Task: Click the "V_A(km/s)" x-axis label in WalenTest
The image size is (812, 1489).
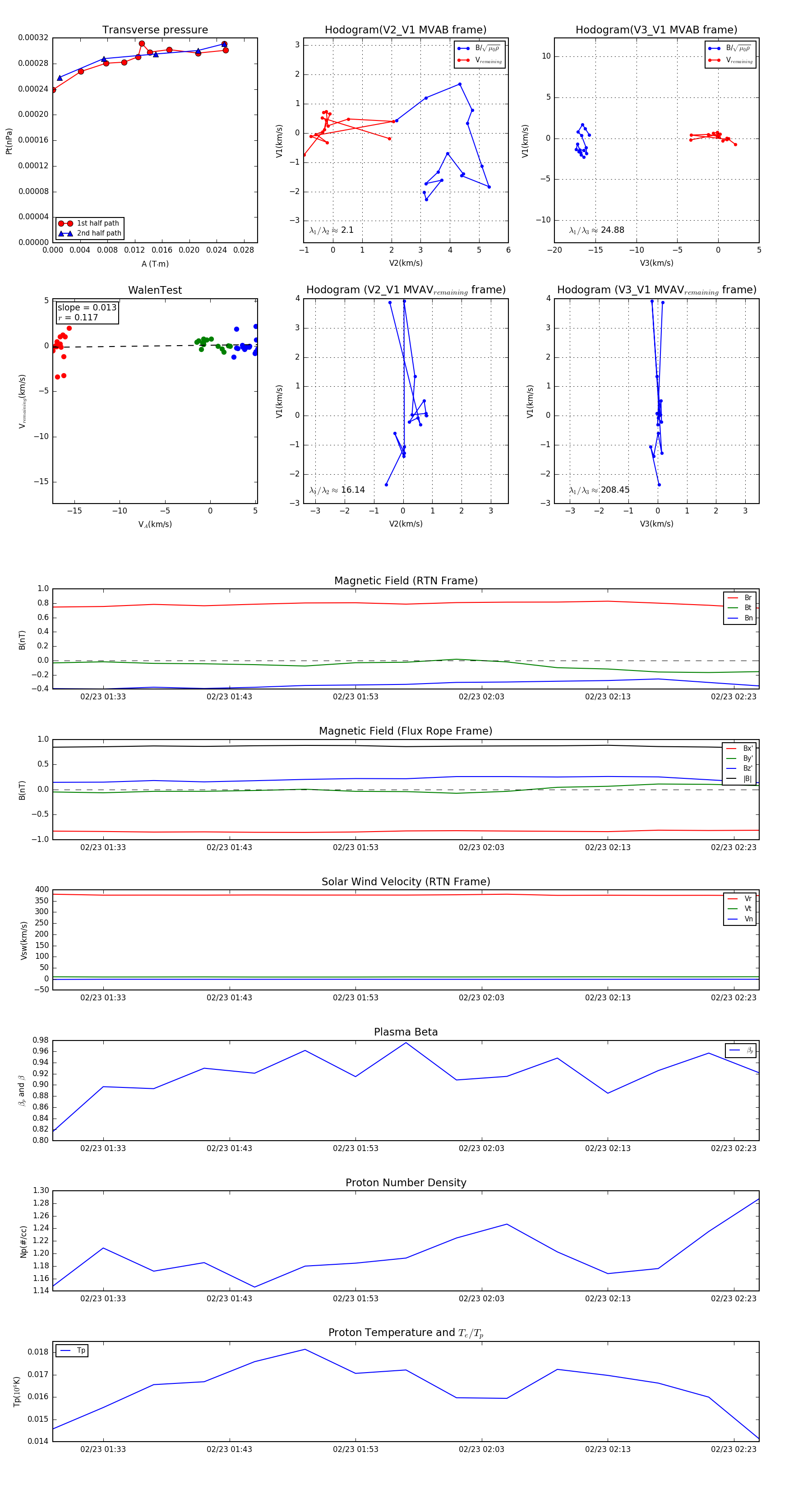Action: (x=155, y=525)
